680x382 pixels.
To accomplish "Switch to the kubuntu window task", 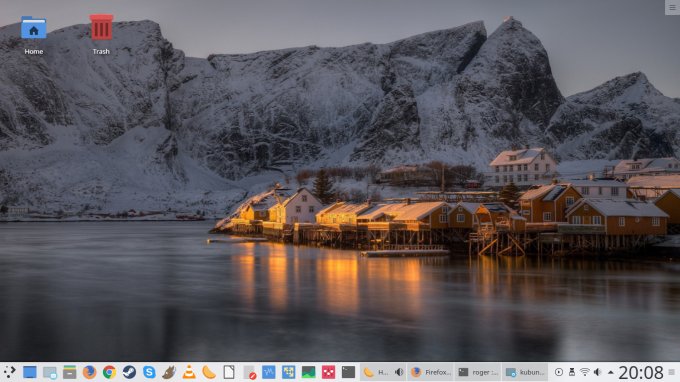I will tap(525, 372).
